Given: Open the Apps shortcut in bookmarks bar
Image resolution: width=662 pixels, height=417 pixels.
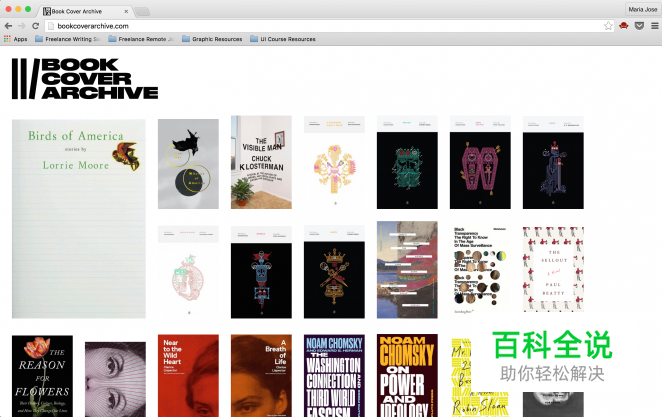Looking at the screenshot, I should pyautogui.click(x=15, y=39).
